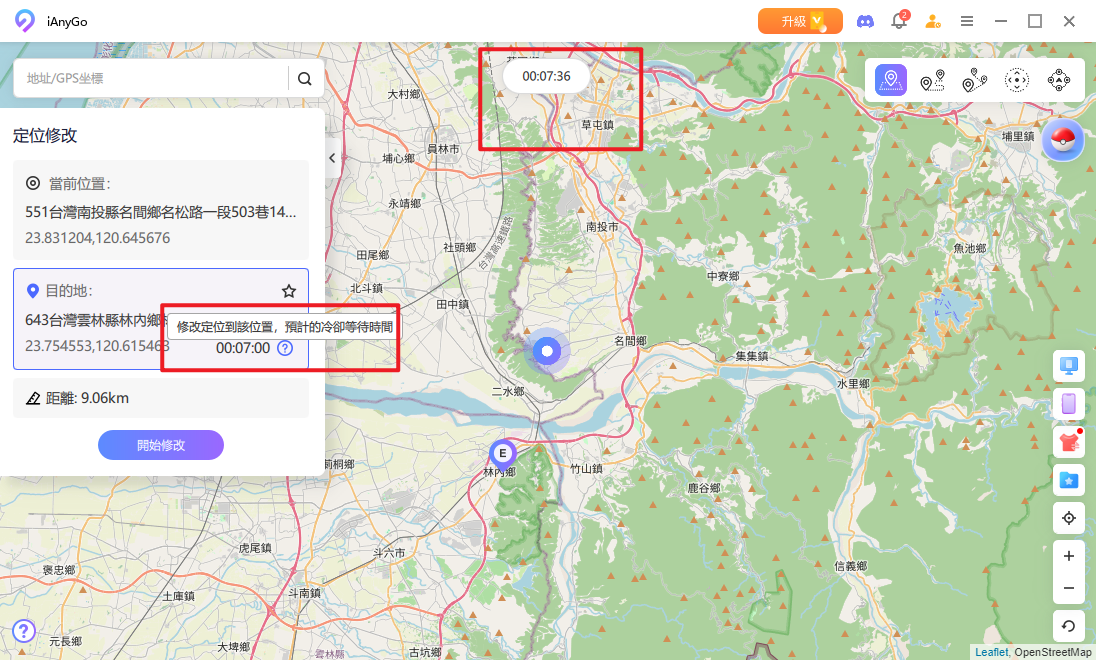Click the 距離: 9.06km text
Image resolution: width=1096 pixels, height=660 pixels.
(x=87, y=398)
